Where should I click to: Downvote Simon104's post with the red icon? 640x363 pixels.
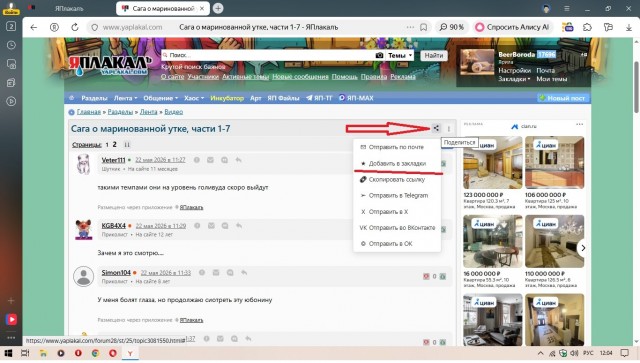click(x=426, y=276)
